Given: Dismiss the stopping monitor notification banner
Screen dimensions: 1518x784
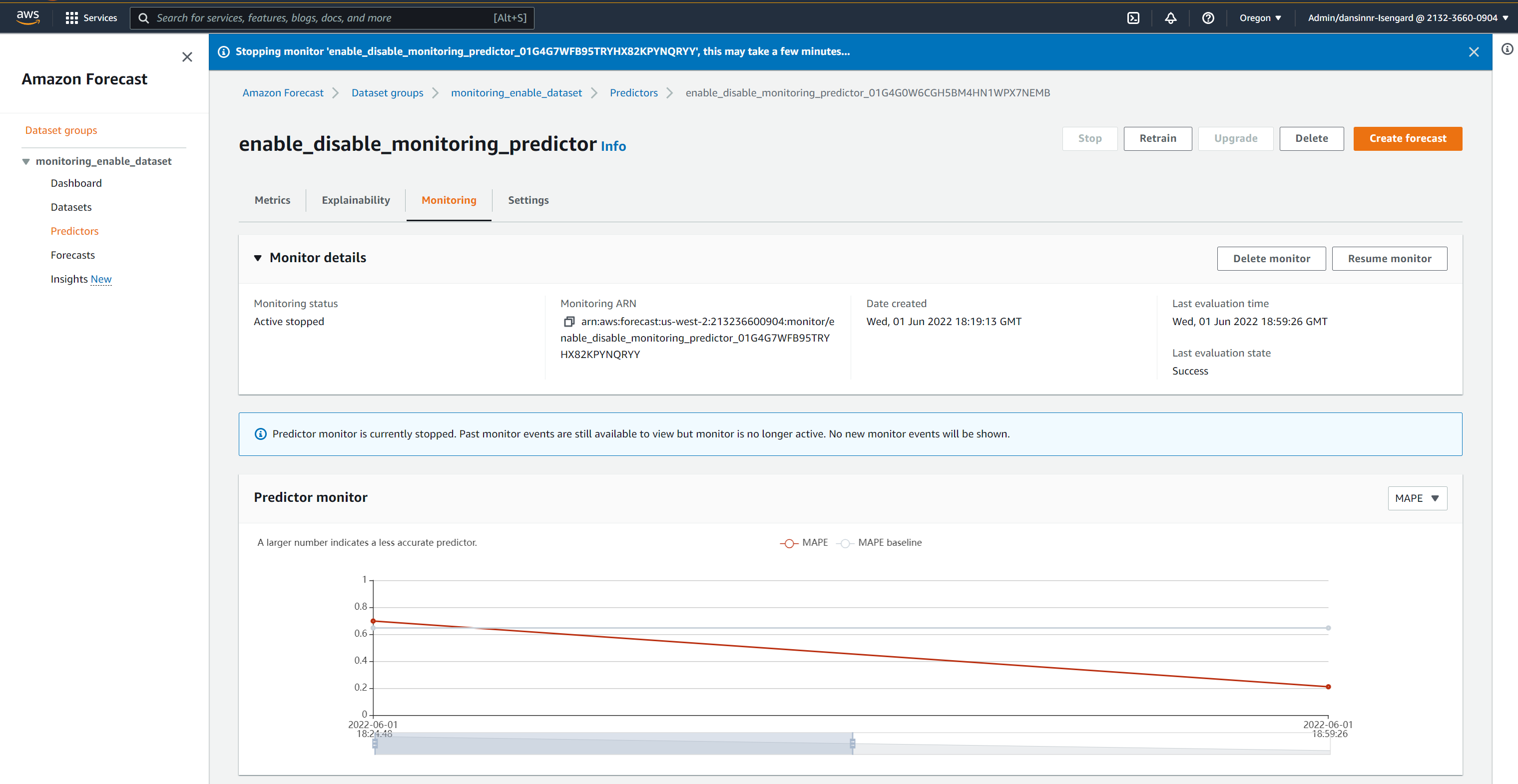Looking at the screenshot, I should (x=1473, y=52).
